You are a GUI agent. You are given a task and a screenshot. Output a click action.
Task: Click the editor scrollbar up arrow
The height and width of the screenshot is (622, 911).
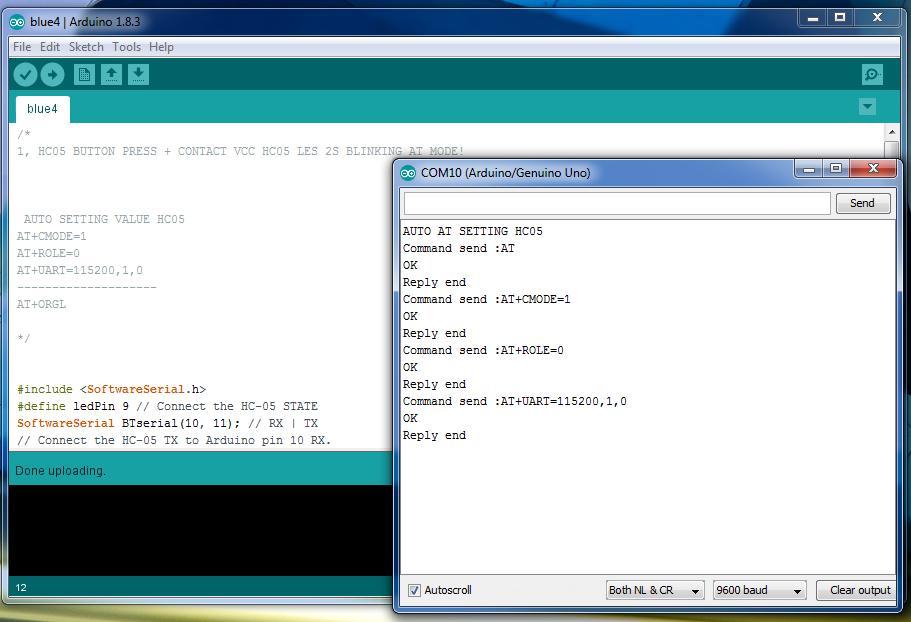point(892,132)
